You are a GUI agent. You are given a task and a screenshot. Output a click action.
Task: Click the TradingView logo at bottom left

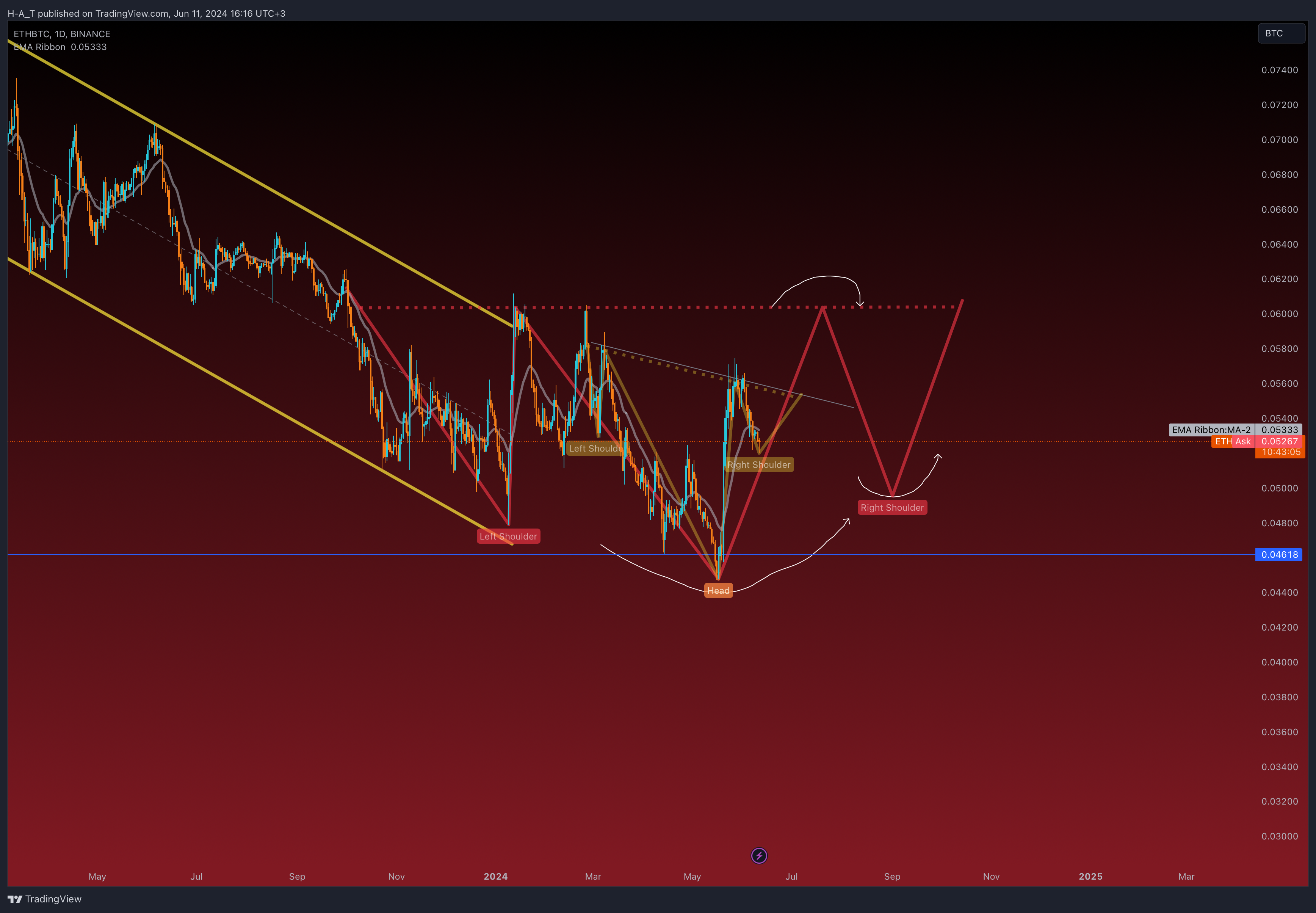pos(45,899)
